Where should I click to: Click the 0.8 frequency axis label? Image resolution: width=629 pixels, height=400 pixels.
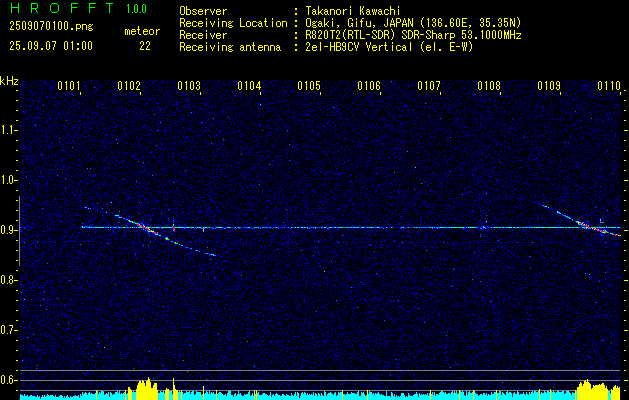pyautogui.click(x=8, y=280)
